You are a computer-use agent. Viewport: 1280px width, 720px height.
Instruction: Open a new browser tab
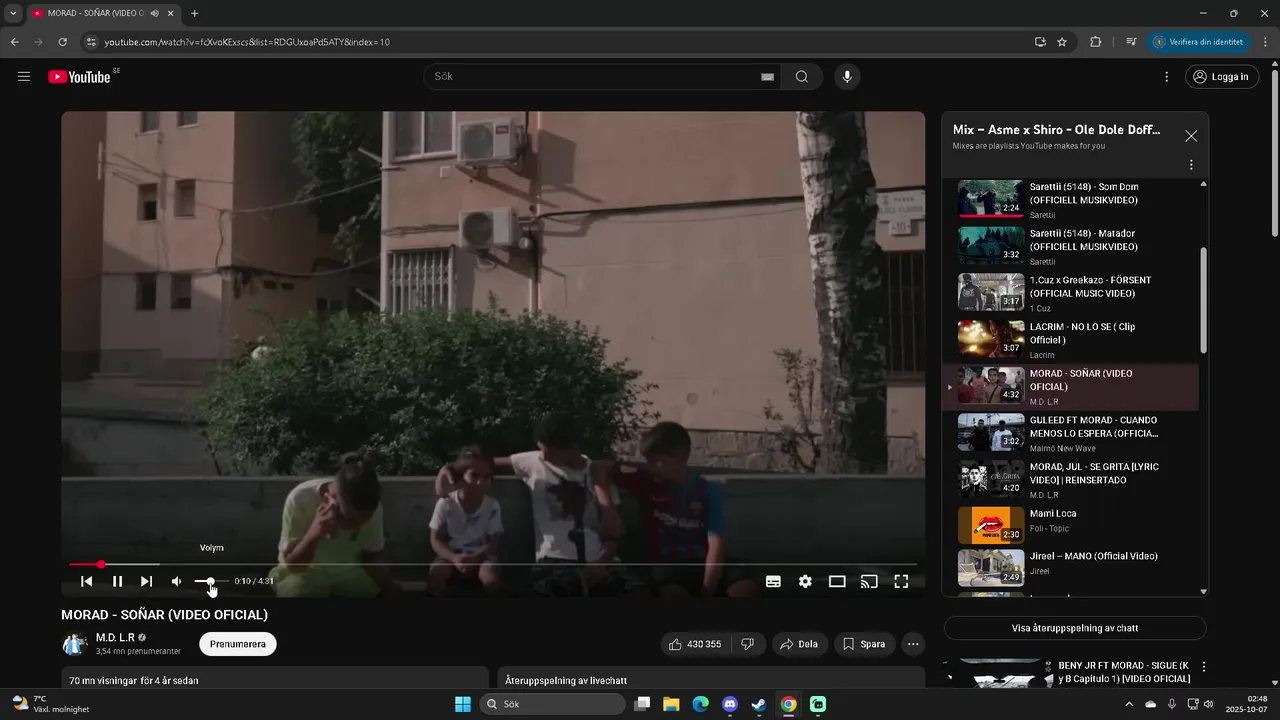(194, 13)
